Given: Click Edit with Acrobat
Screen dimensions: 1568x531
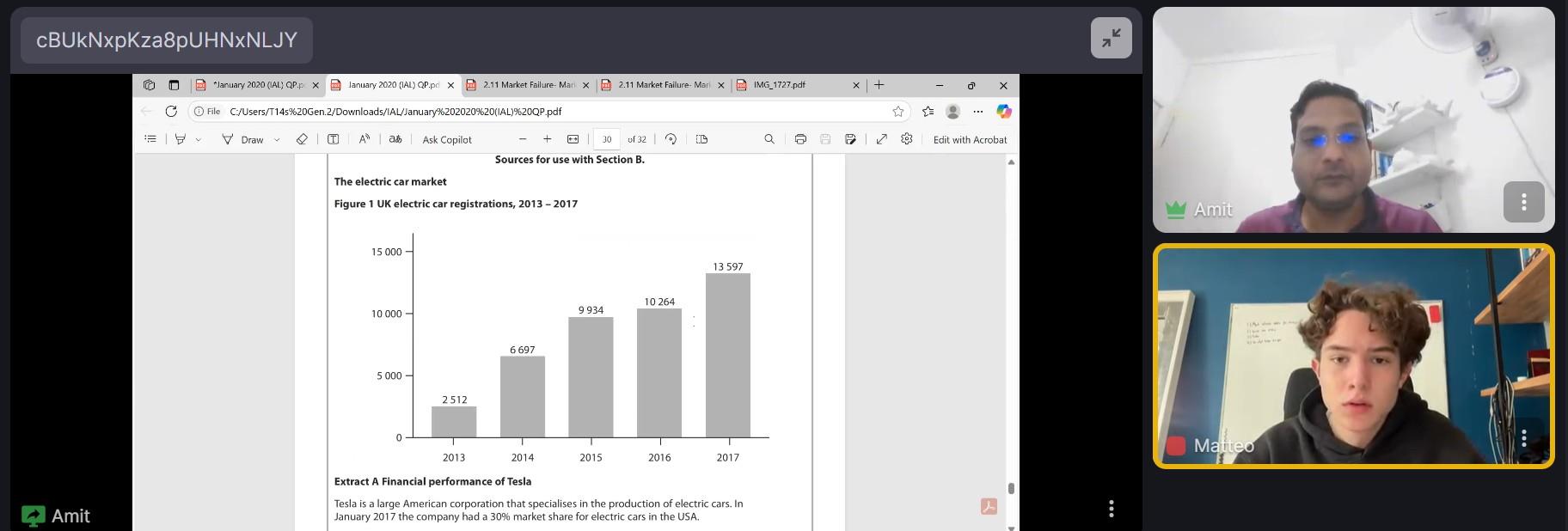Looking at the screenshot, I should coord(970,139).
